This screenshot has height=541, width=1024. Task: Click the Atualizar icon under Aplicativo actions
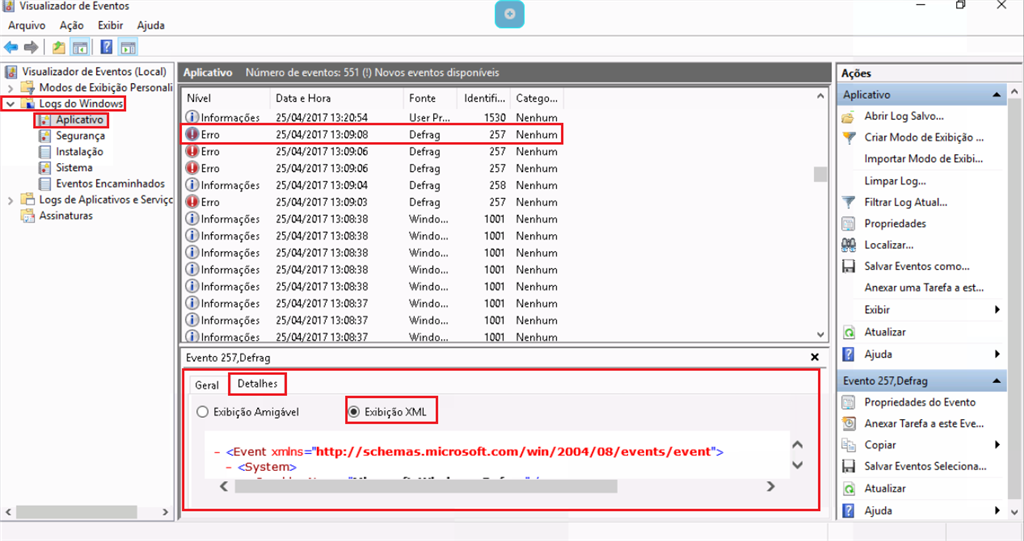(x=848, y=333)
